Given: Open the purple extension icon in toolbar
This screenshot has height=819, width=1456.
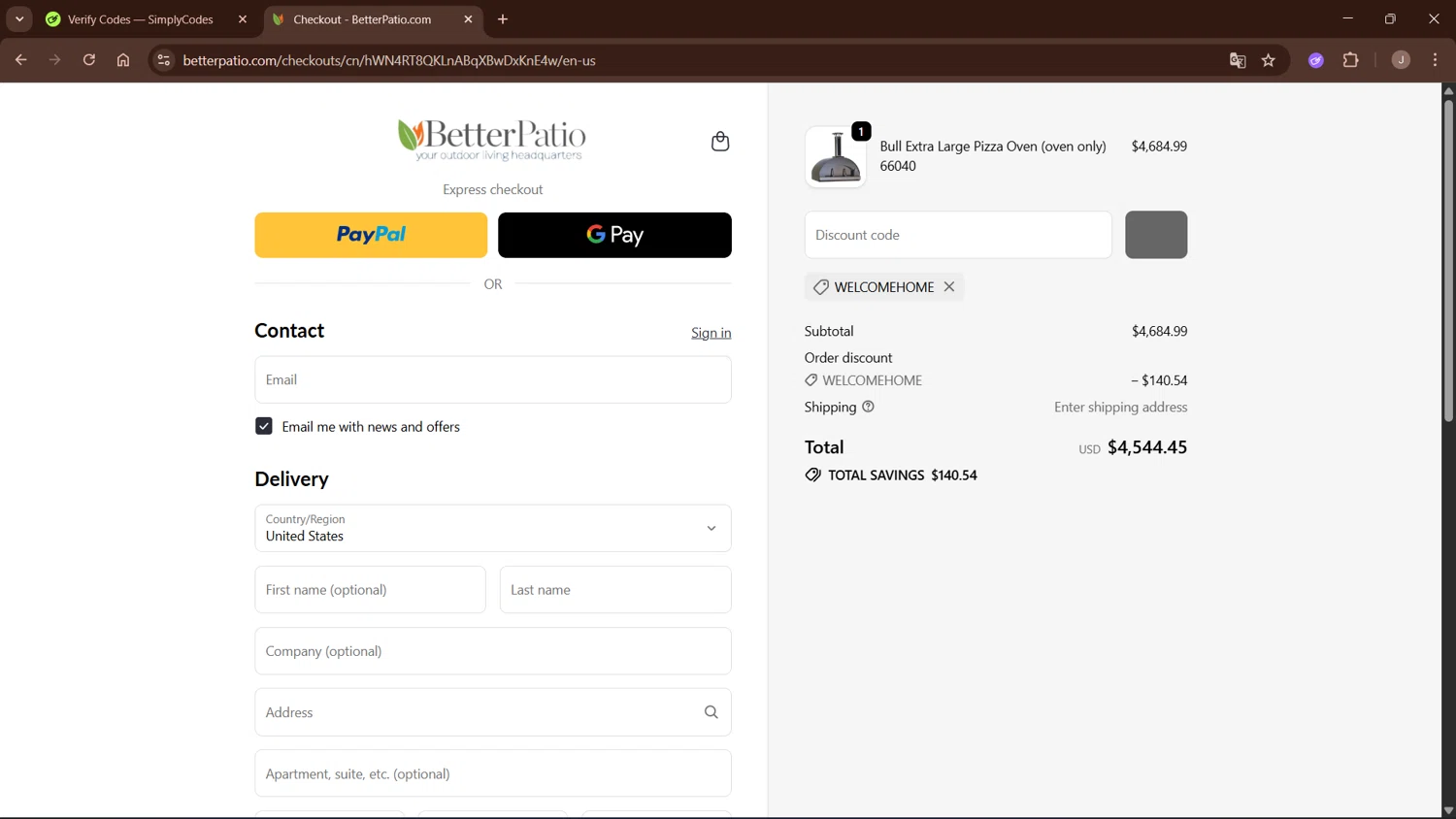Looking at the screenshot, I should pyautogui.click(x=1316, y=60).
